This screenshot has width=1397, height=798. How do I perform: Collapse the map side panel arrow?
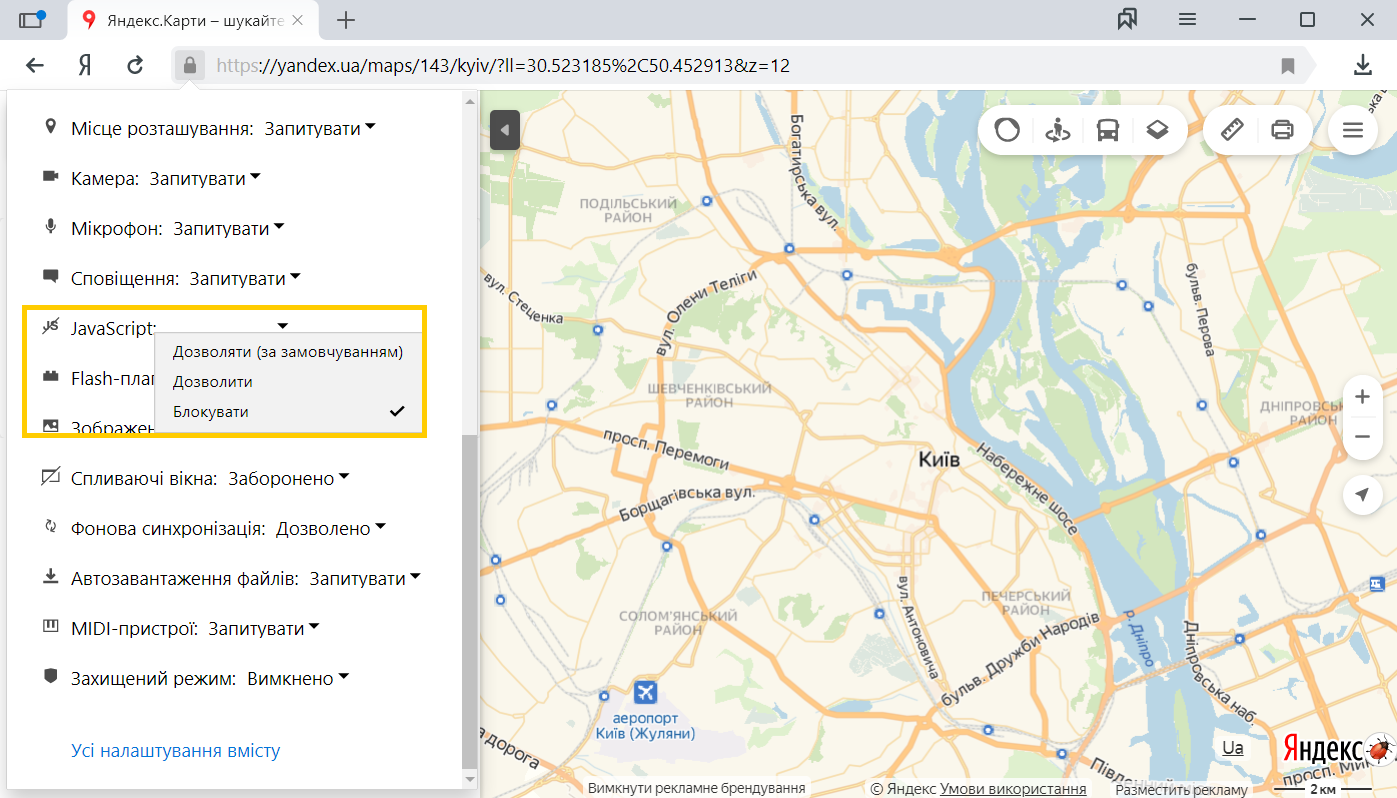[x=505, y=130]
